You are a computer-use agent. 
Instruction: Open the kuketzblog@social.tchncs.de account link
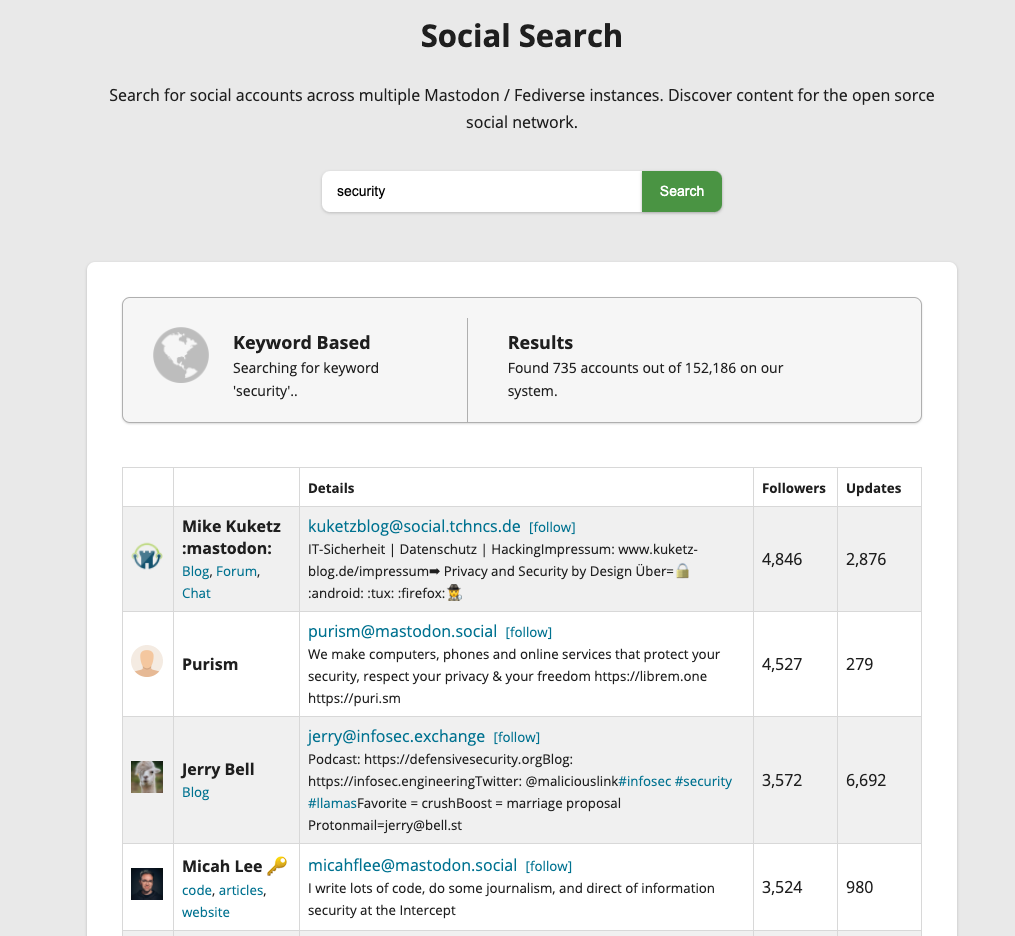(414, 526)
